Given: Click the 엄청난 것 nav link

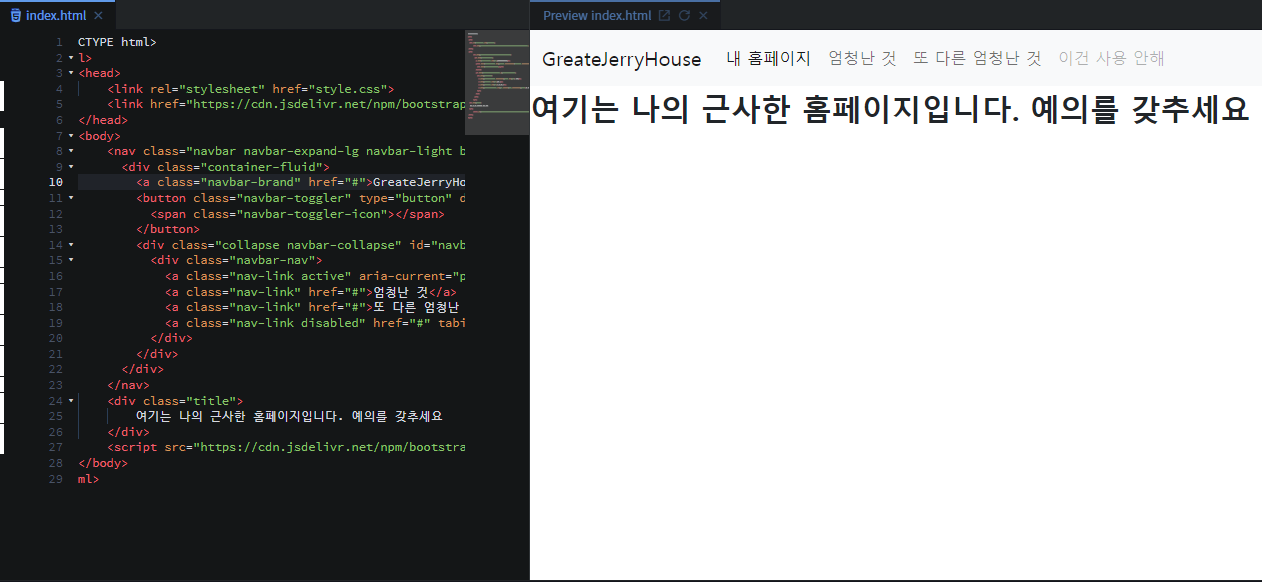Looking at the screenshot, I should [x=862, y=58].
